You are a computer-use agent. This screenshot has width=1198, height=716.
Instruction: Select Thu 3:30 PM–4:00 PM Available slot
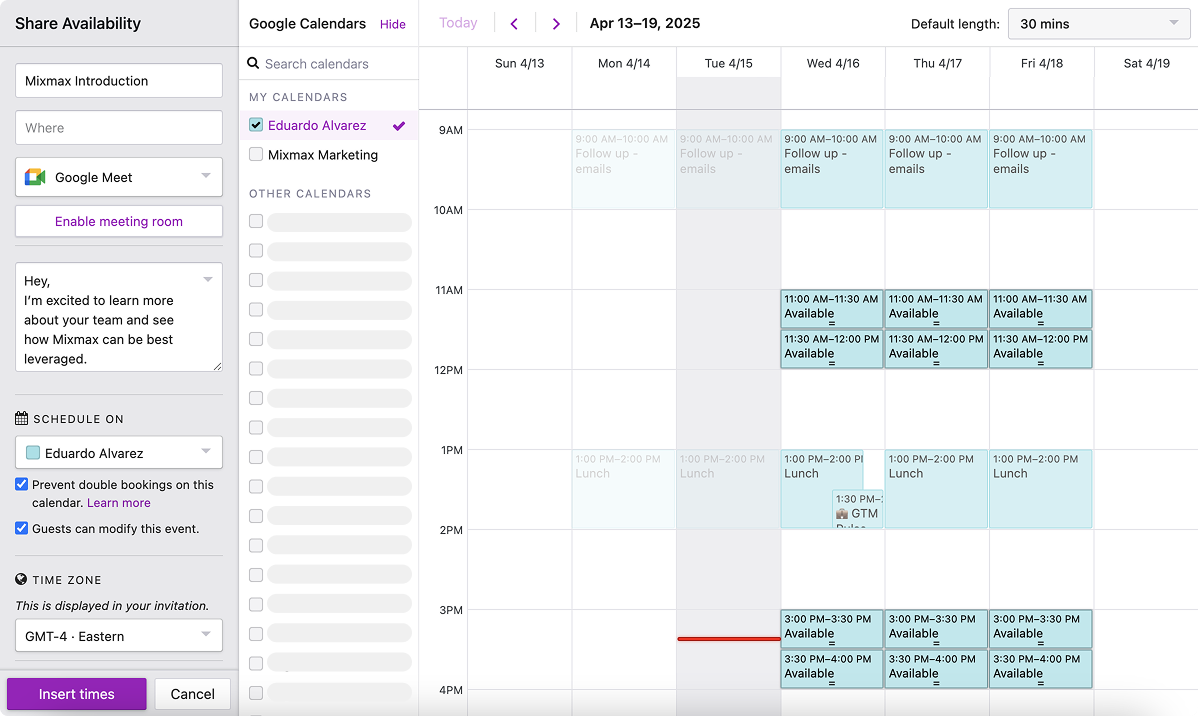(x=936, y=668)
